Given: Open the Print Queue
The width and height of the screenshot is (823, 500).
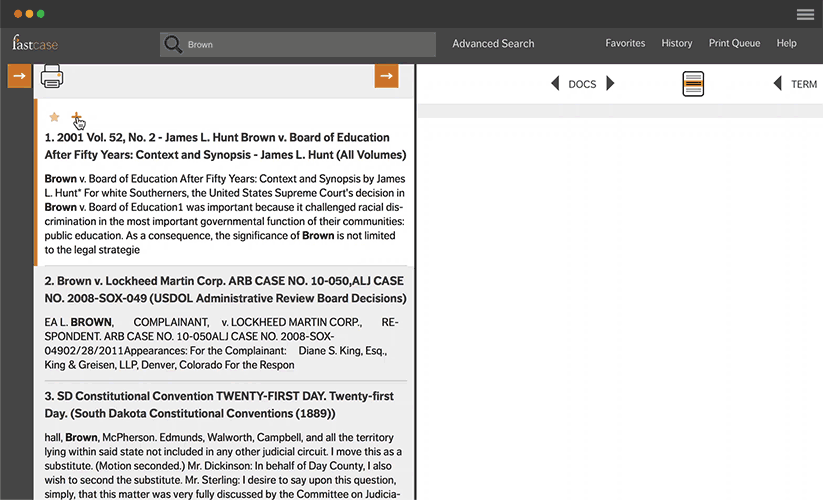Looking at the screenshot, I should [x=734, y=43].
